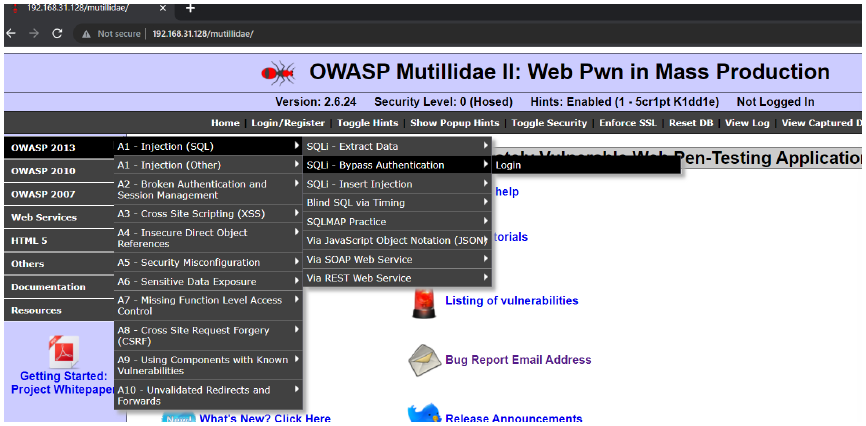Open the Home link
The height and width of the screenshot is (426, 866).
point(225,123)
